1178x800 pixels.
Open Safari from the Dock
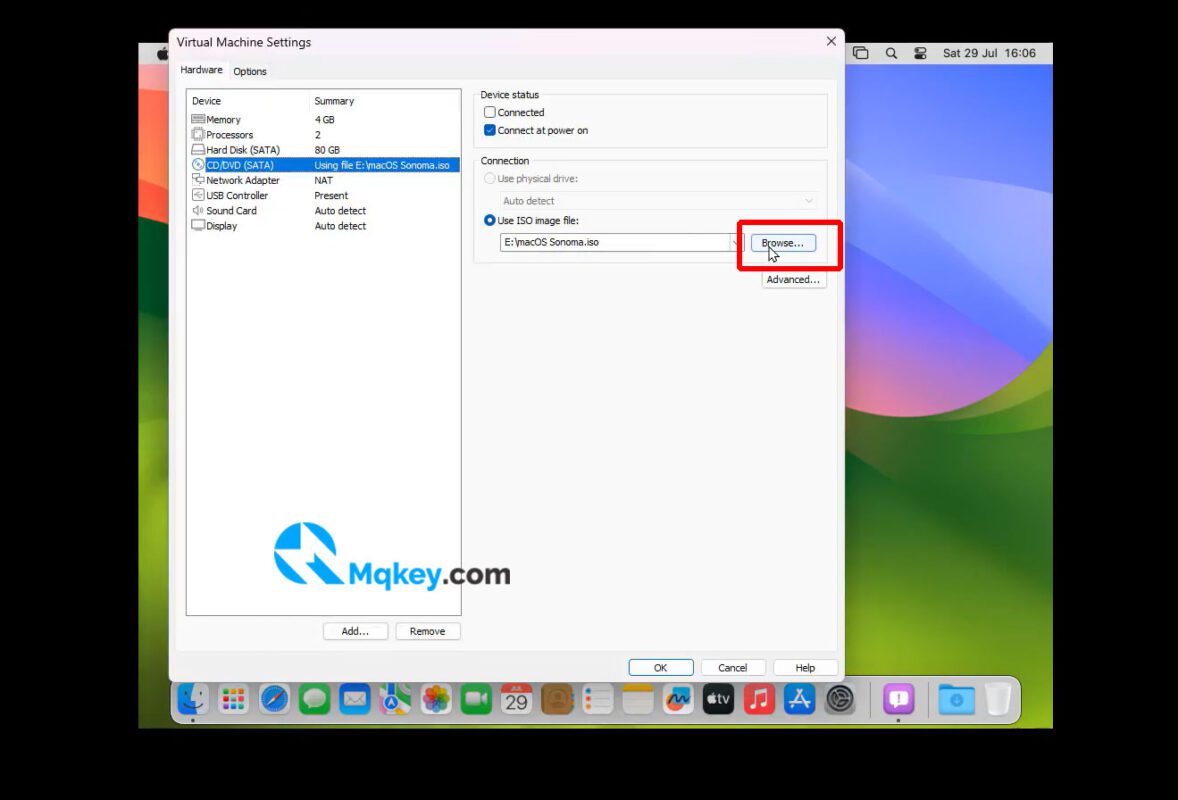pyautogui.click(x=274, y=699)
